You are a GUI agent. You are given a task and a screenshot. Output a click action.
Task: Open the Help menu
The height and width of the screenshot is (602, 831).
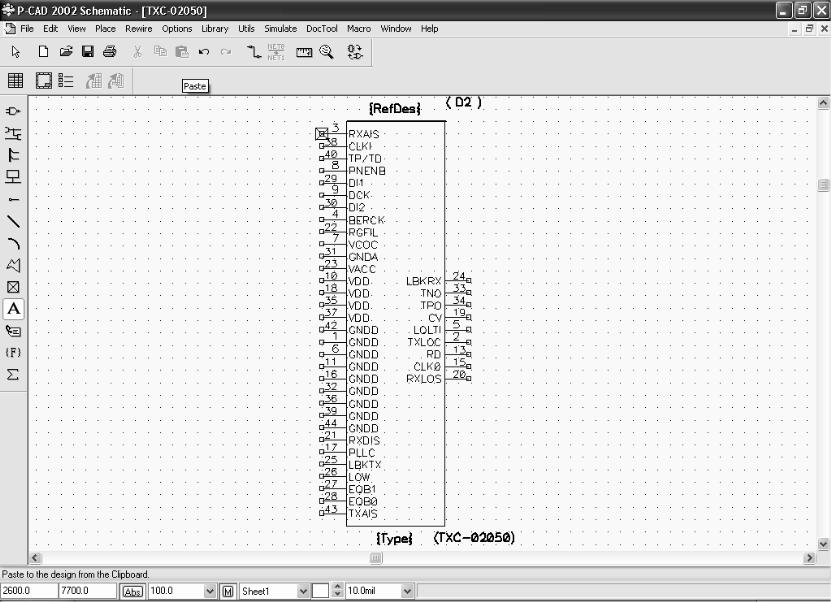click(x=429, y=29)
